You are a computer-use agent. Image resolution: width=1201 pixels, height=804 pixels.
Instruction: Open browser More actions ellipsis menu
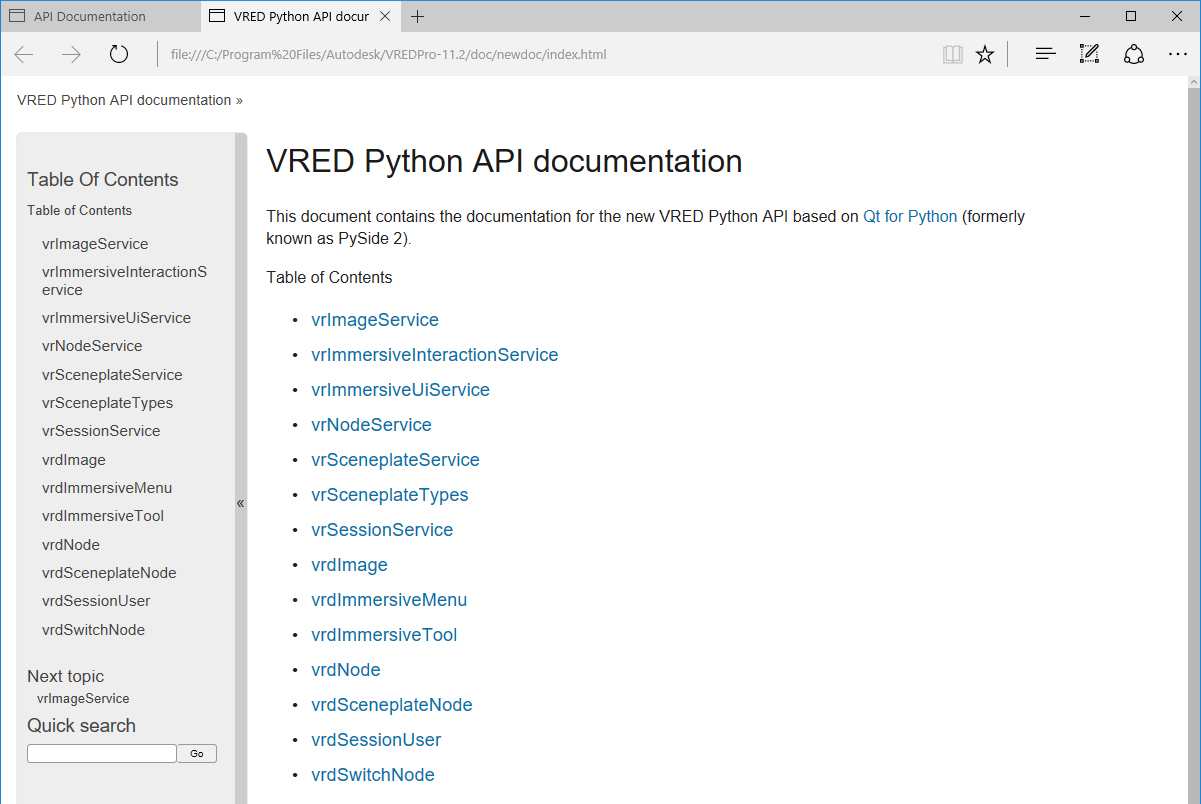(x=1177, y=54)
